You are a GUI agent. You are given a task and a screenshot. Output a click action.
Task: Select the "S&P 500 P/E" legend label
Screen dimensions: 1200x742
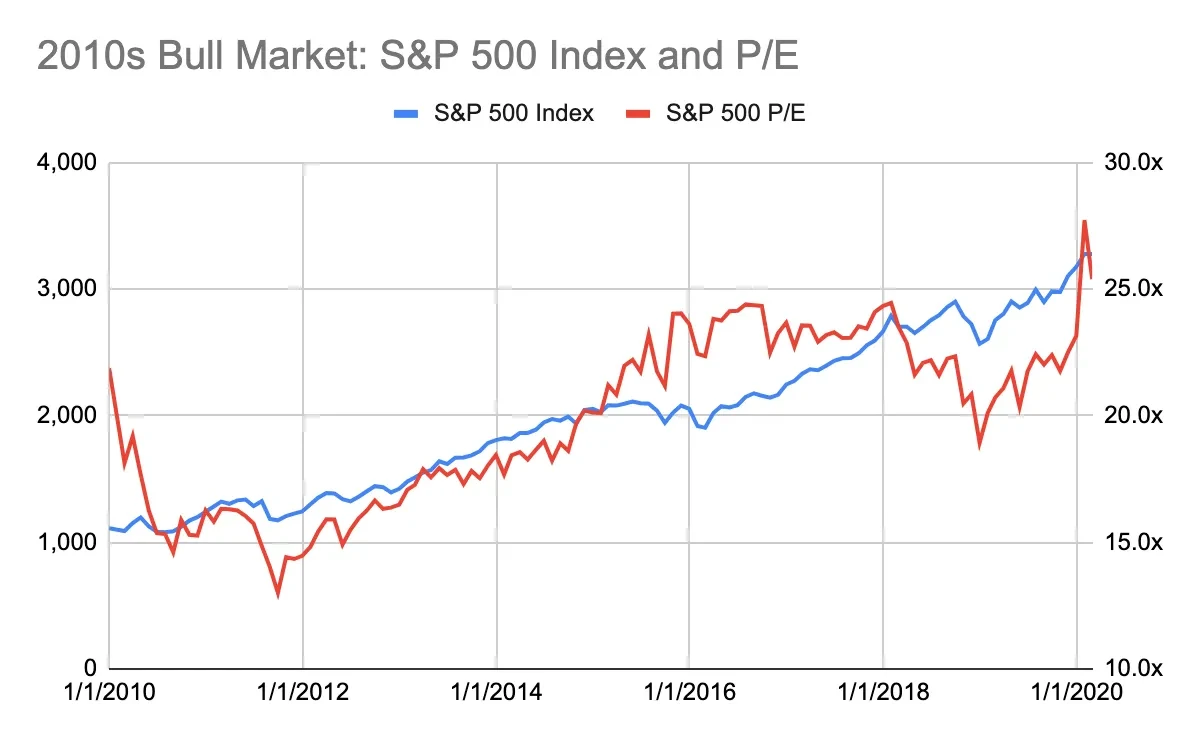(x=736, y=114)
